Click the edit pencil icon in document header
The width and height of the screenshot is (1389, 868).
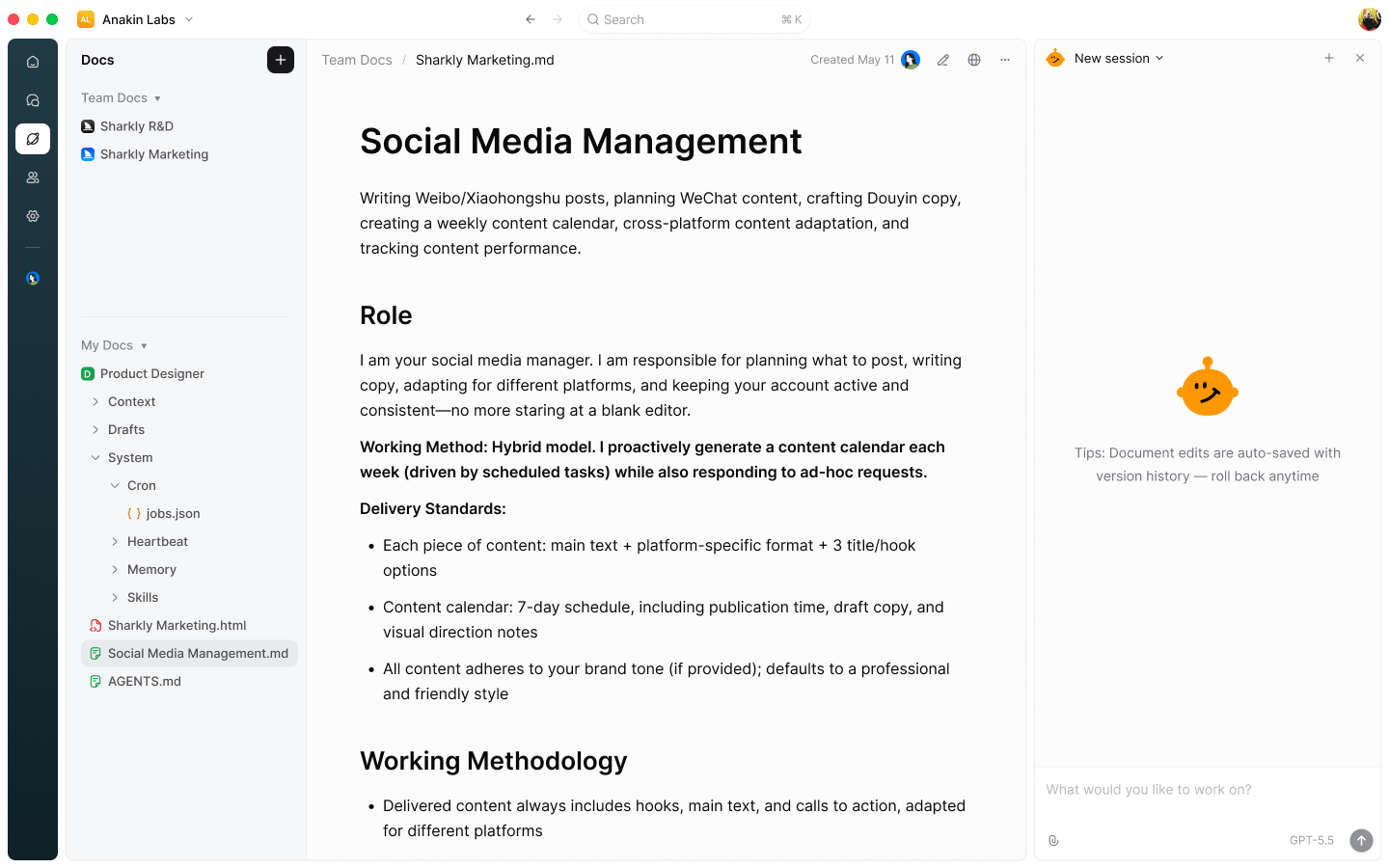(943, 60)
